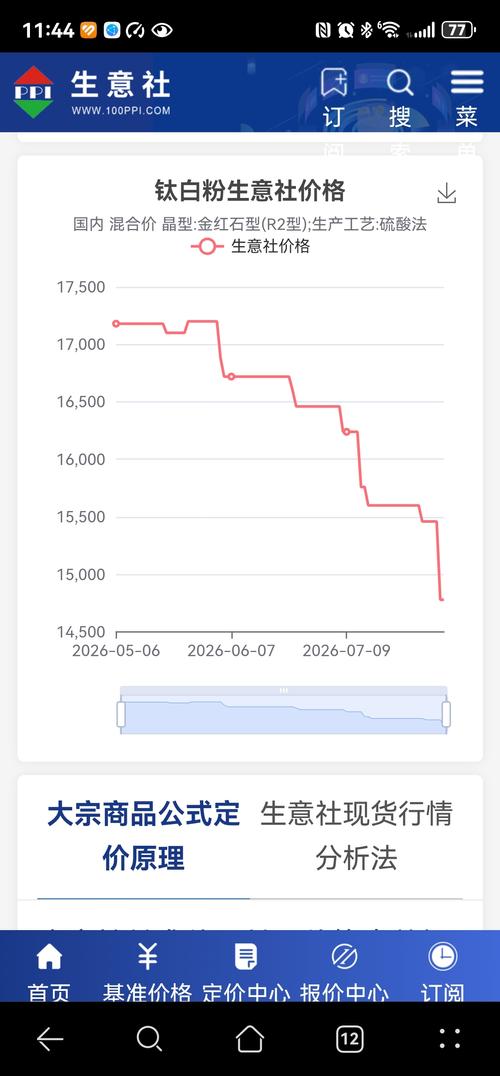Select the 2026-07-09 data point on chart

pos(346,432)
